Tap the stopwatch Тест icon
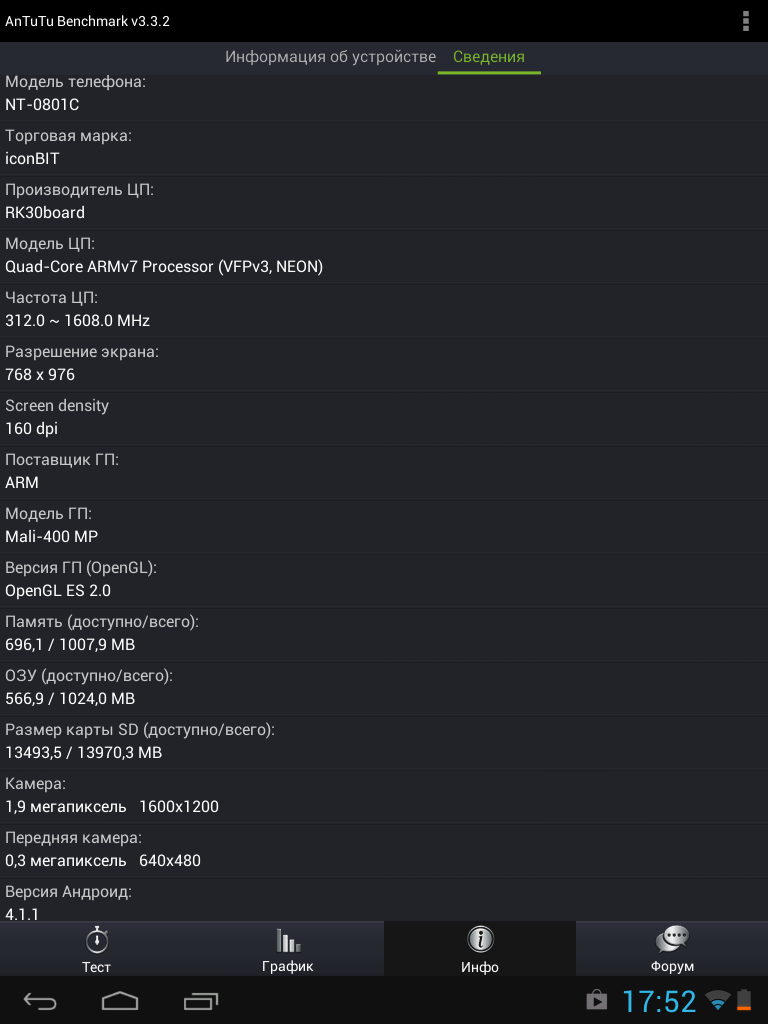 (x=97, y=940)
